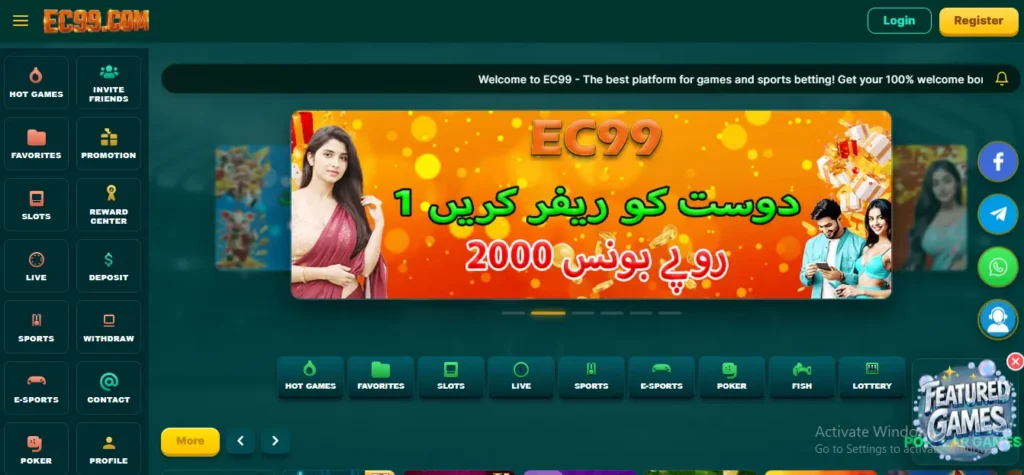The width and height of the screenshot is (1024, 475).
Task: Click the notification bell icon
Action: click(x=1001, y=79)
